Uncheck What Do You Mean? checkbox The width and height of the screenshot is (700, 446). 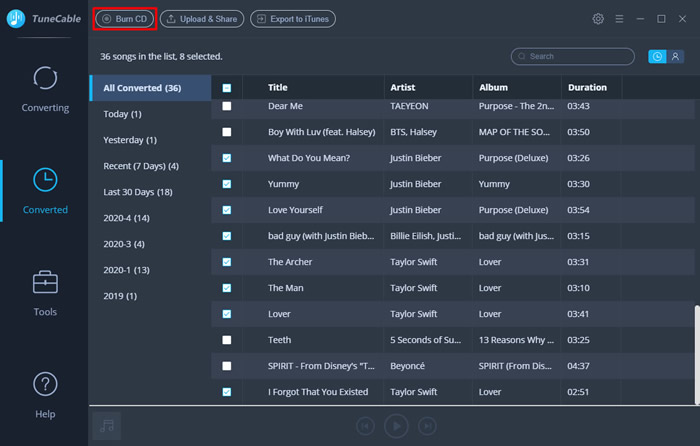[227, 158]
